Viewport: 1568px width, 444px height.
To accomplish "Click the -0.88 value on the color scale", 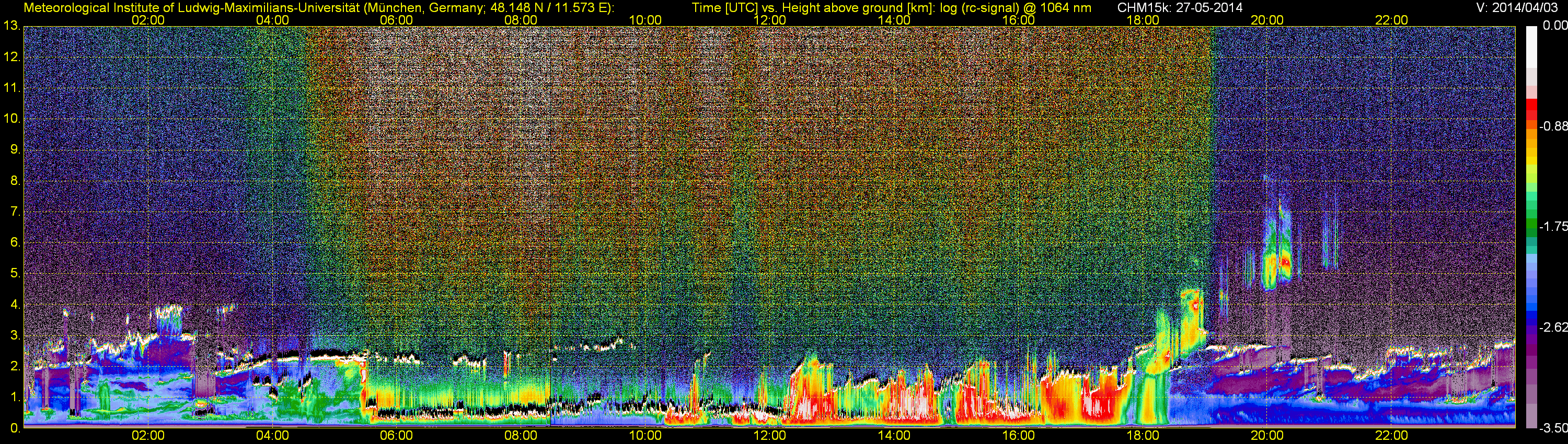I will [x=1553, y=126].
